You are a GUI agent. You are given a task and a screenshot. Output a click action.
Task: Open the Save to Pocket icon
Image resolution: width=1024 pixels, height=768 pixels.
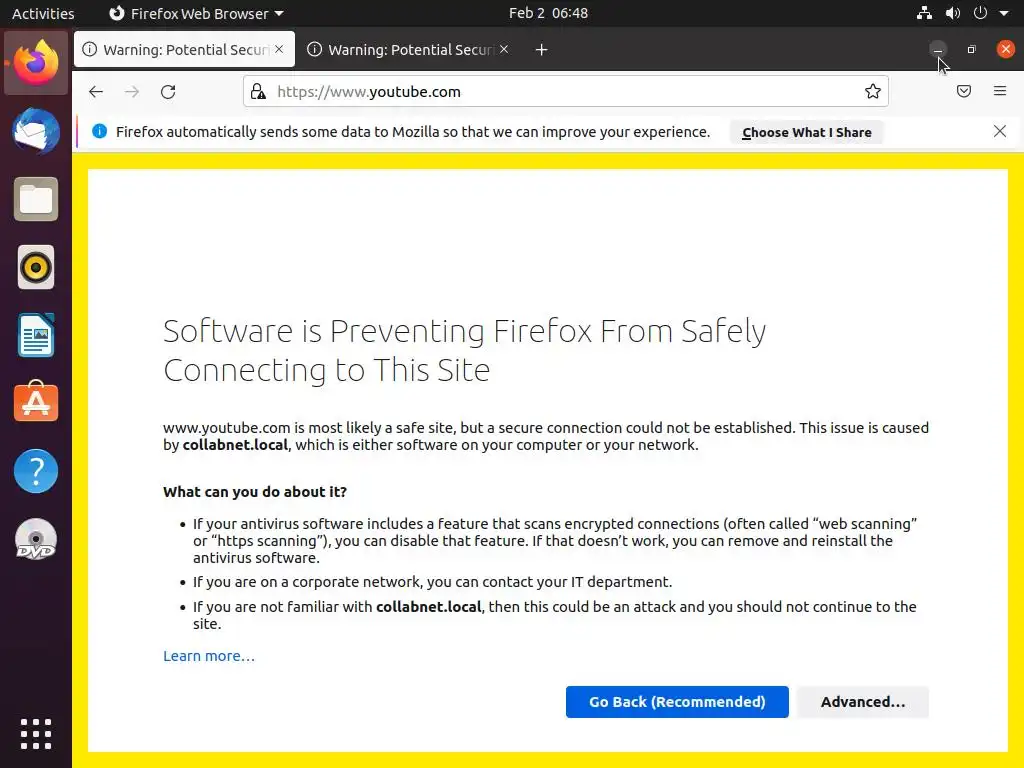[964, 92]
